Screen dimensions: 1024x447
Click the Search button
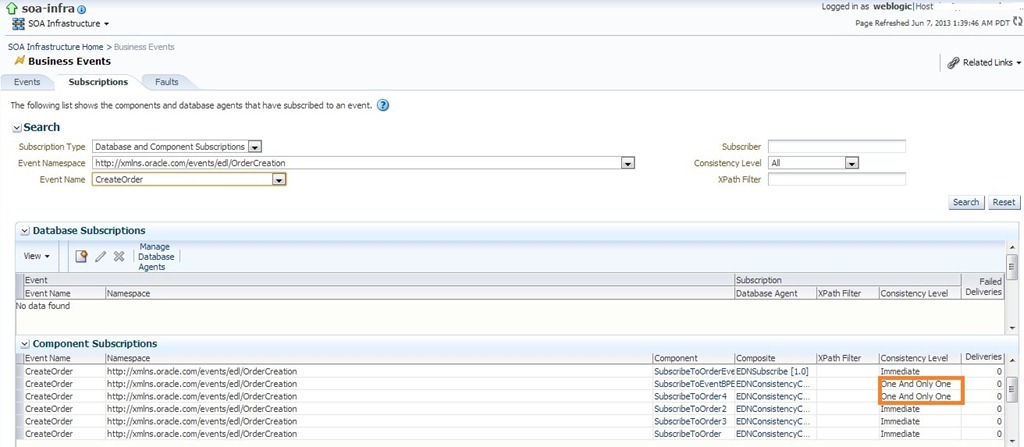tap(965, 202)
